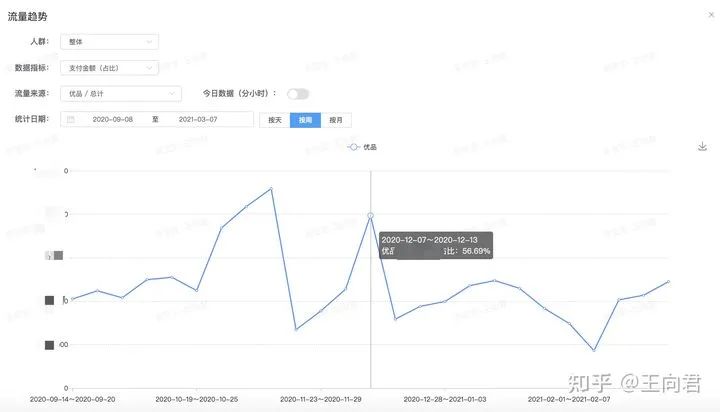Expand the 数据指标 dropdown 支付金额 (占比)

109,68
